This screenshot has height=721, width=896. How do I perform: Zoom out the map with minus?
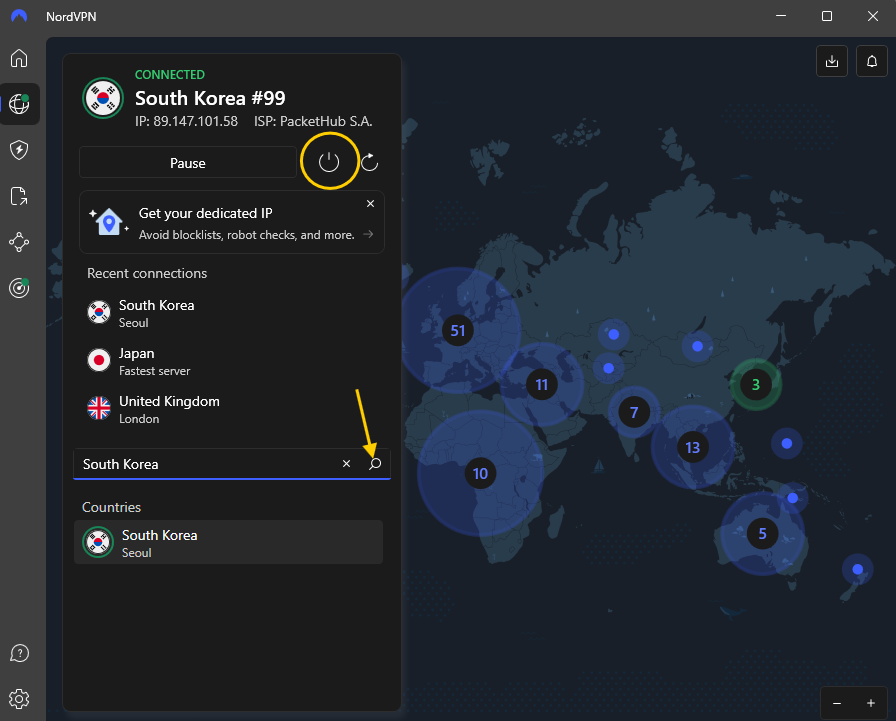(837, 703)
